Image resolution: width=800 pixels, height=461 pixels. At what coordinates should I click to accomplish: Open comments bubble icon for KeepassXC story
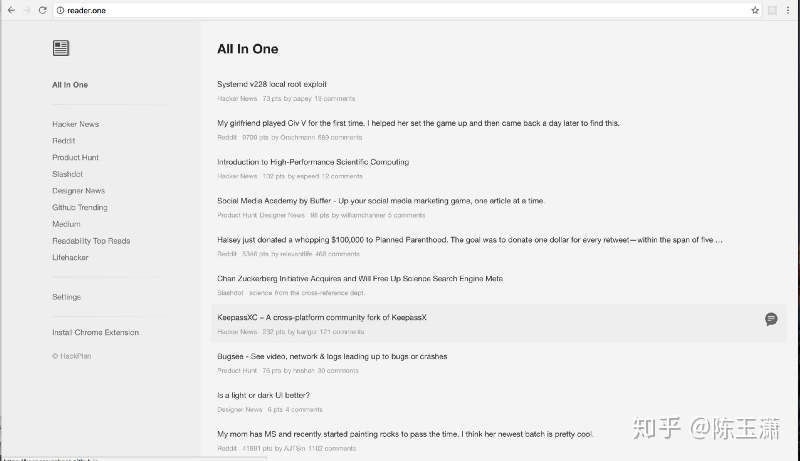tap(771, 319)
